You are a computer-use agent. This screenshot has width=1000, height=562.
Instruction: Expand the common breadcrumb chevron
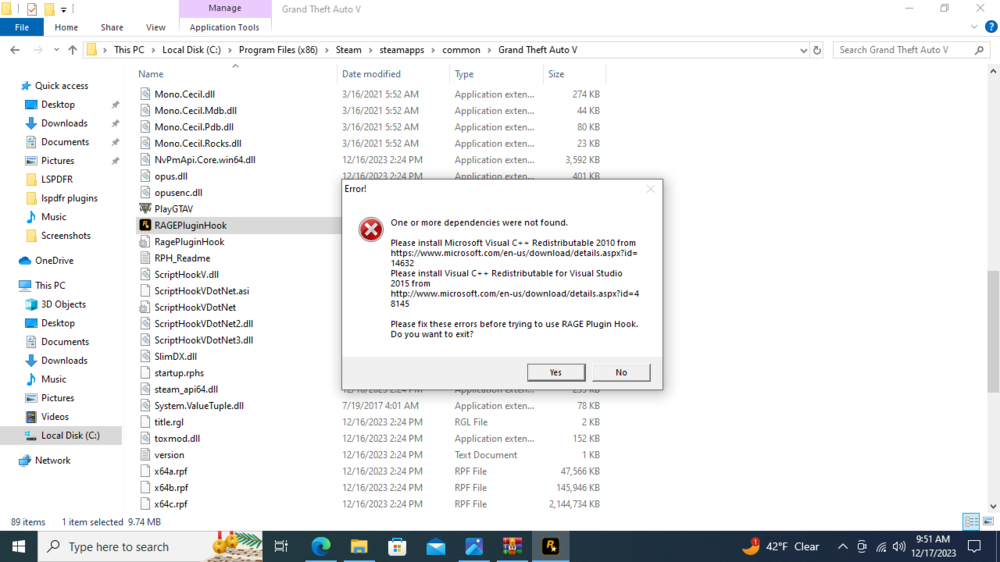click(x=489, y=50)
